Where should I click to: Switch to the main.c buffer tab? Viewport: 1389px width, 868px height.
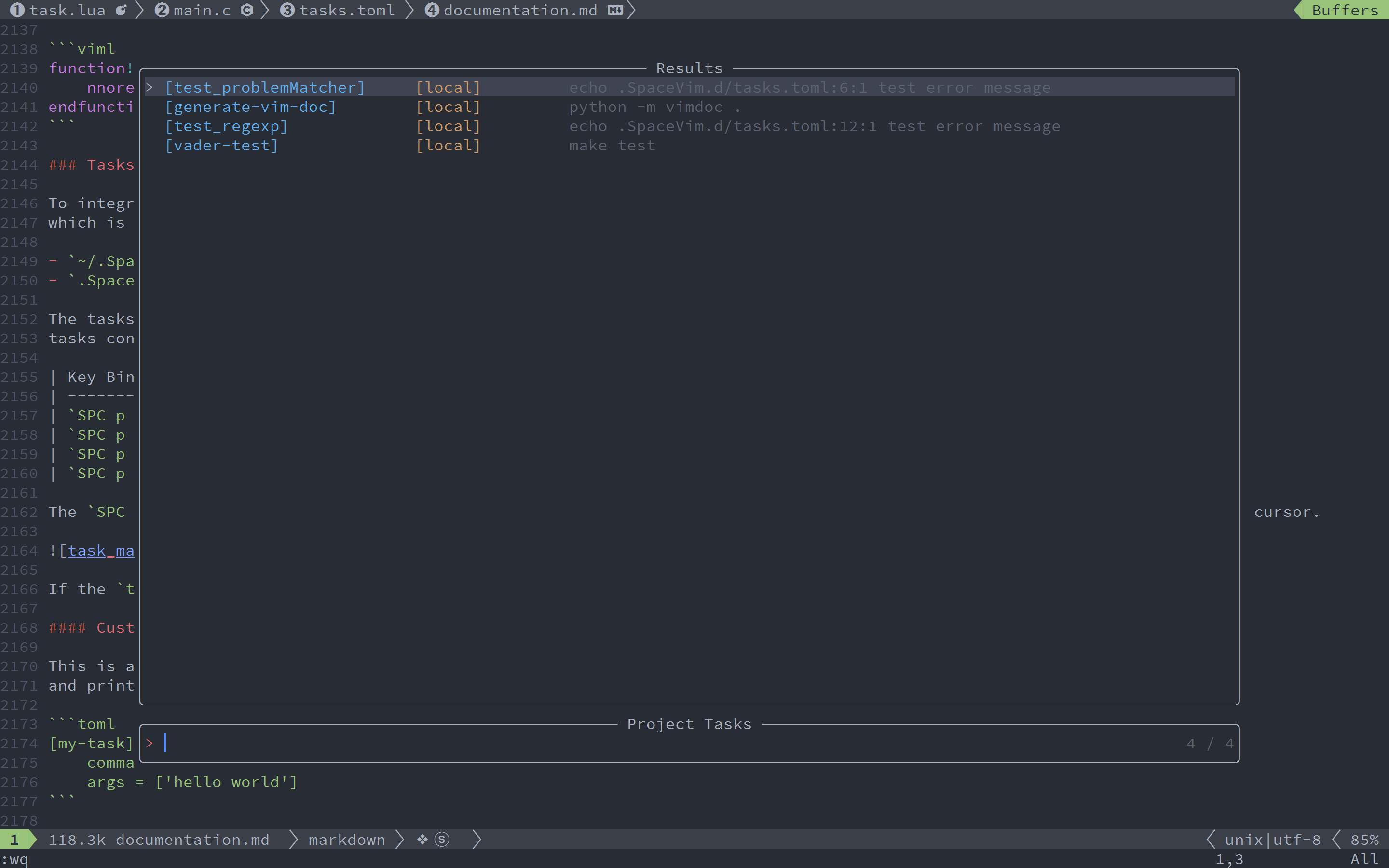tap(202, 10)
